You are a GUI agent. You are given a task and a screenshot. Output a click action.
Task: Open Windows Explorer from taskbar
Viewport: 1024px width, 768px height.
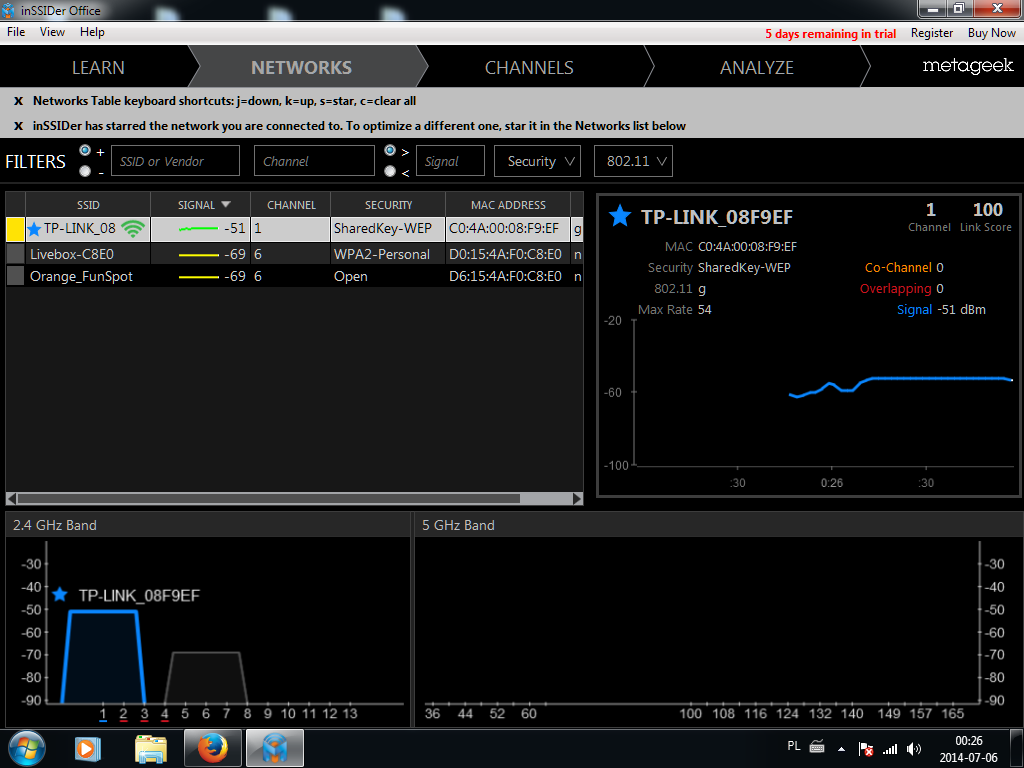tap(151, 748)
